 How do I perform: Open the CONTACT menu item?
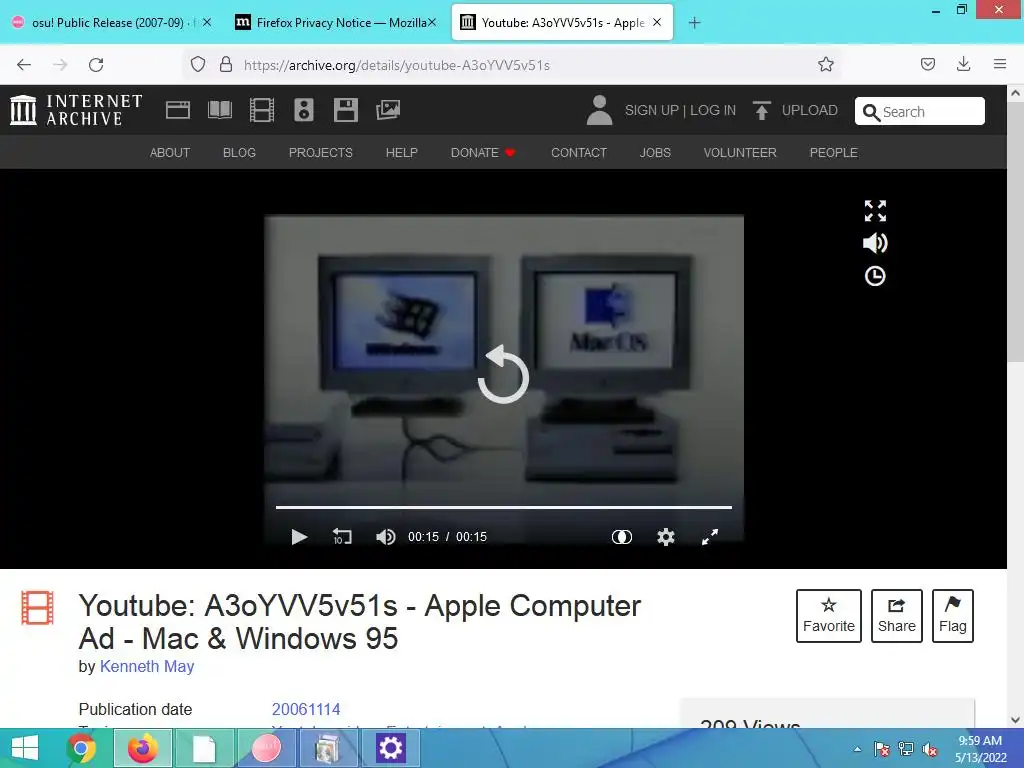click(579, 152)
